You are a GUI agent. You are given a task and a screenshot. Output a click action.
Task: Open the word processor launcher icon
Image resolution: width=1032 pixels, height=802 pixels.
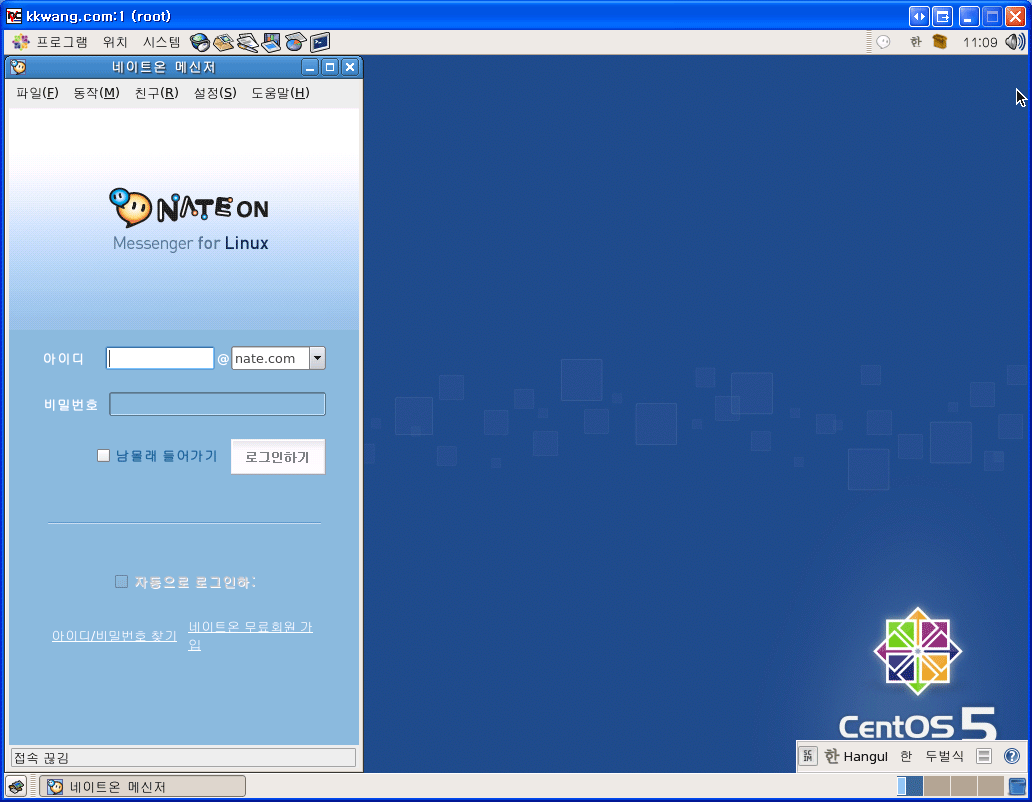pos(247,42)
